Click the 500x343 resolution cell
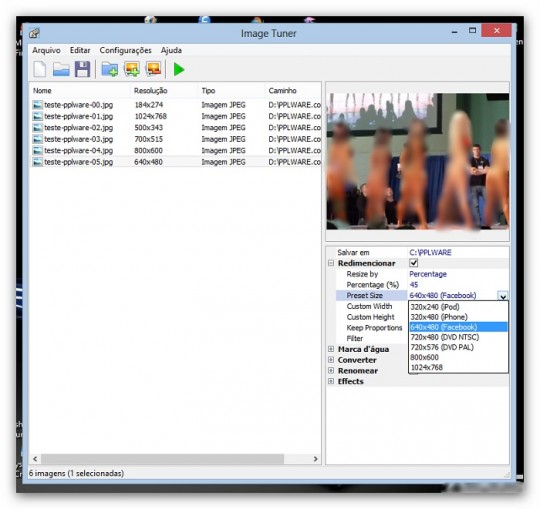This screenshot has height=509, width=540. pyautogui.click(x=148, y=127)
